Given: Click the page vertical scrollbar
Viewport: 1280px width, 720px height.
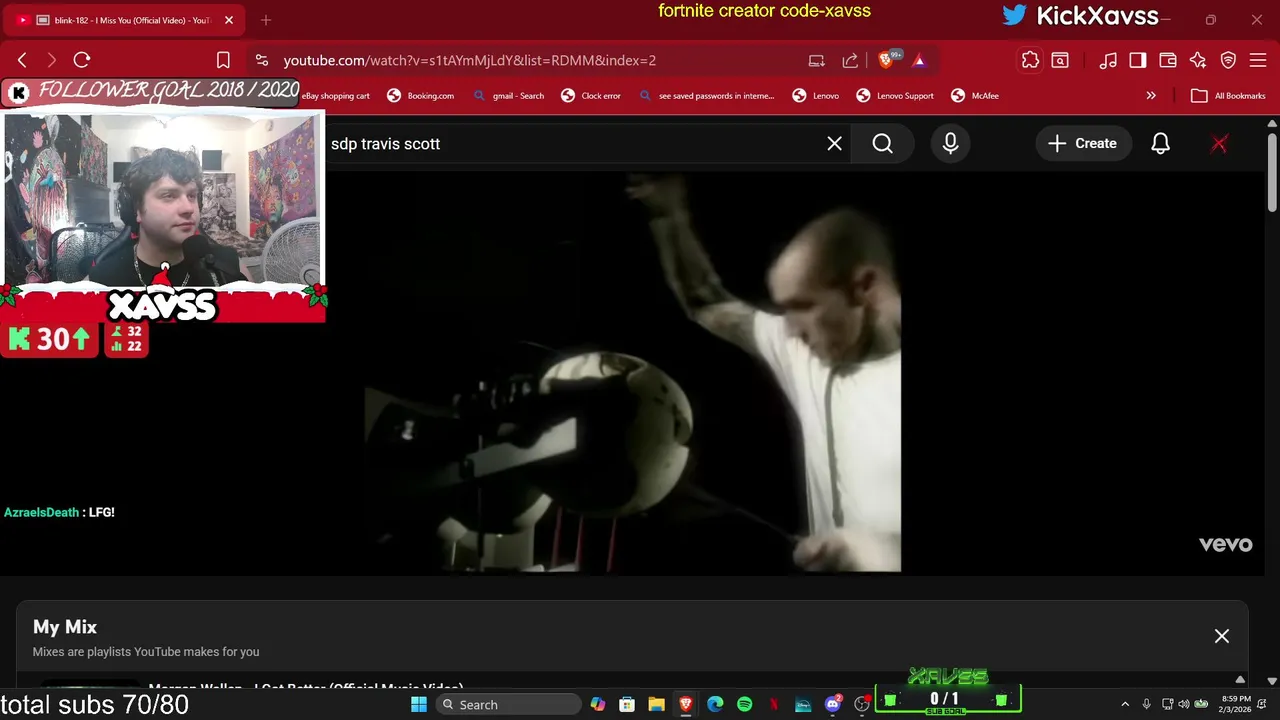Looking at the screenshot, I should [1272, 175].
